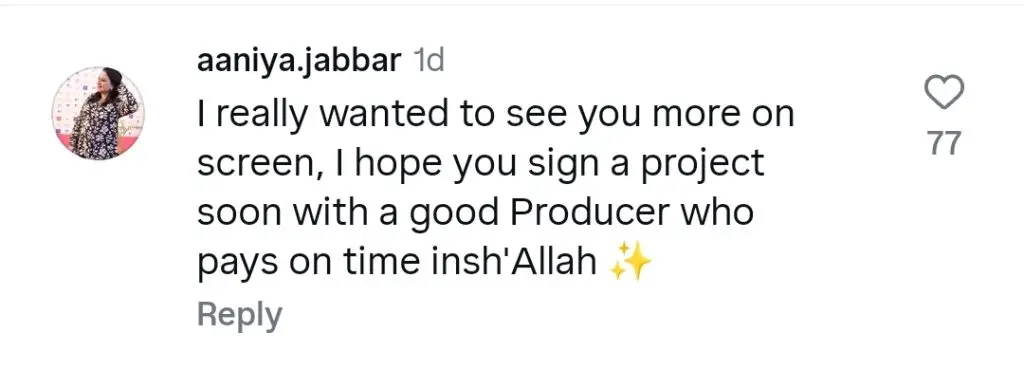1024x370 pixels.
Task: Click the 1d timestamp
Action: tap(430, 61)
